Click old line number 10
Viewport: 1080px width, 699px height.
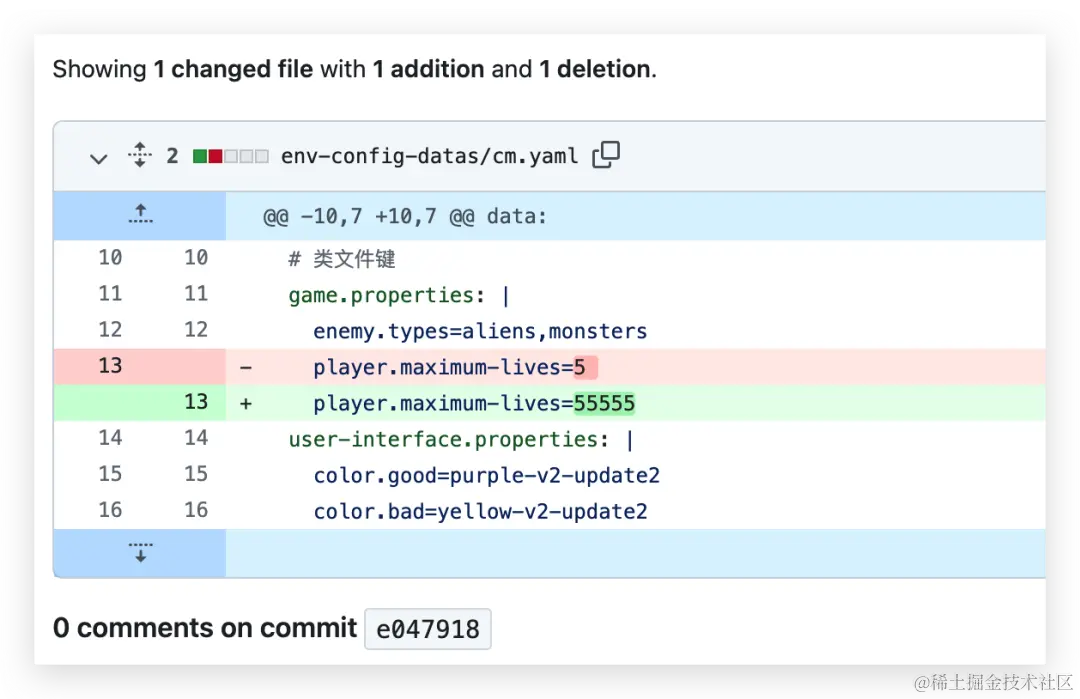(x=110, y=258)
